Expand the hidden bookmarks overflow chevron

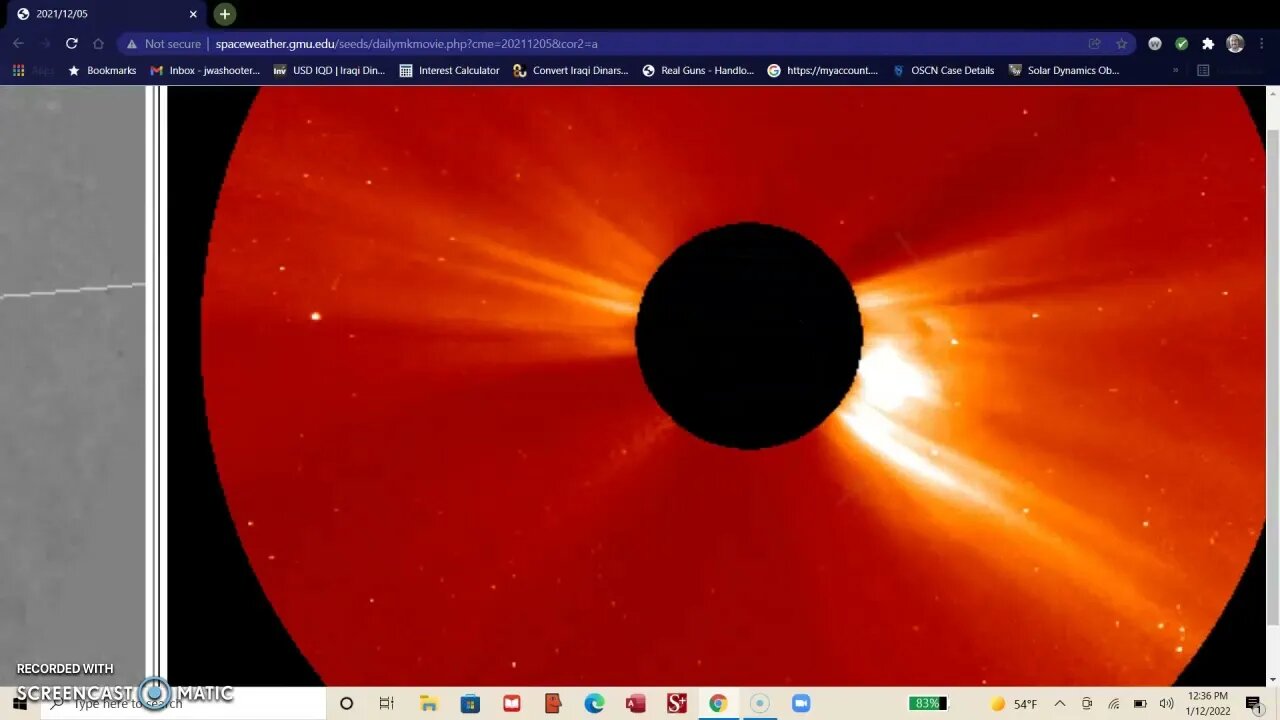(1175, 71)
